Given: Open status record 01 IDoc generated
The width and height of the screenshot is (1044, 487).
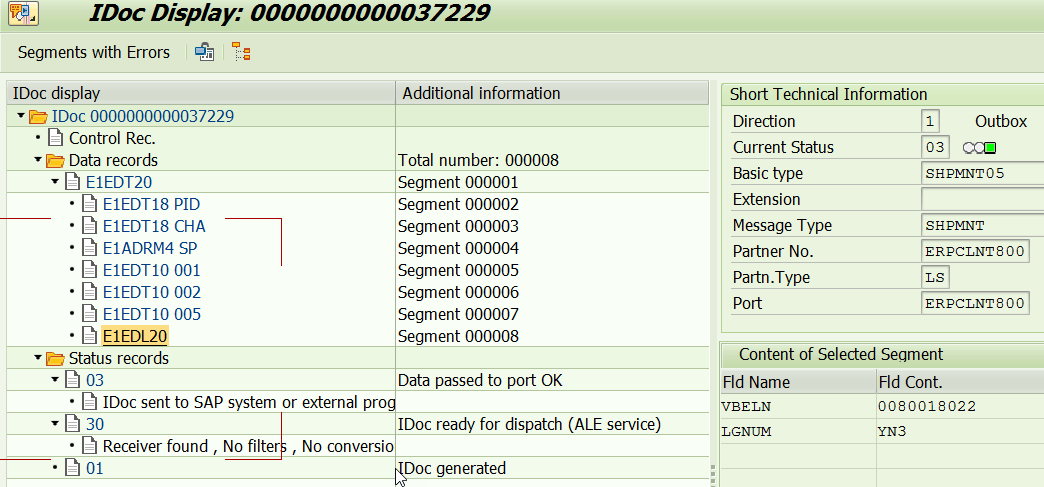Looking at the screenshot, I should [x=95, y=468].
